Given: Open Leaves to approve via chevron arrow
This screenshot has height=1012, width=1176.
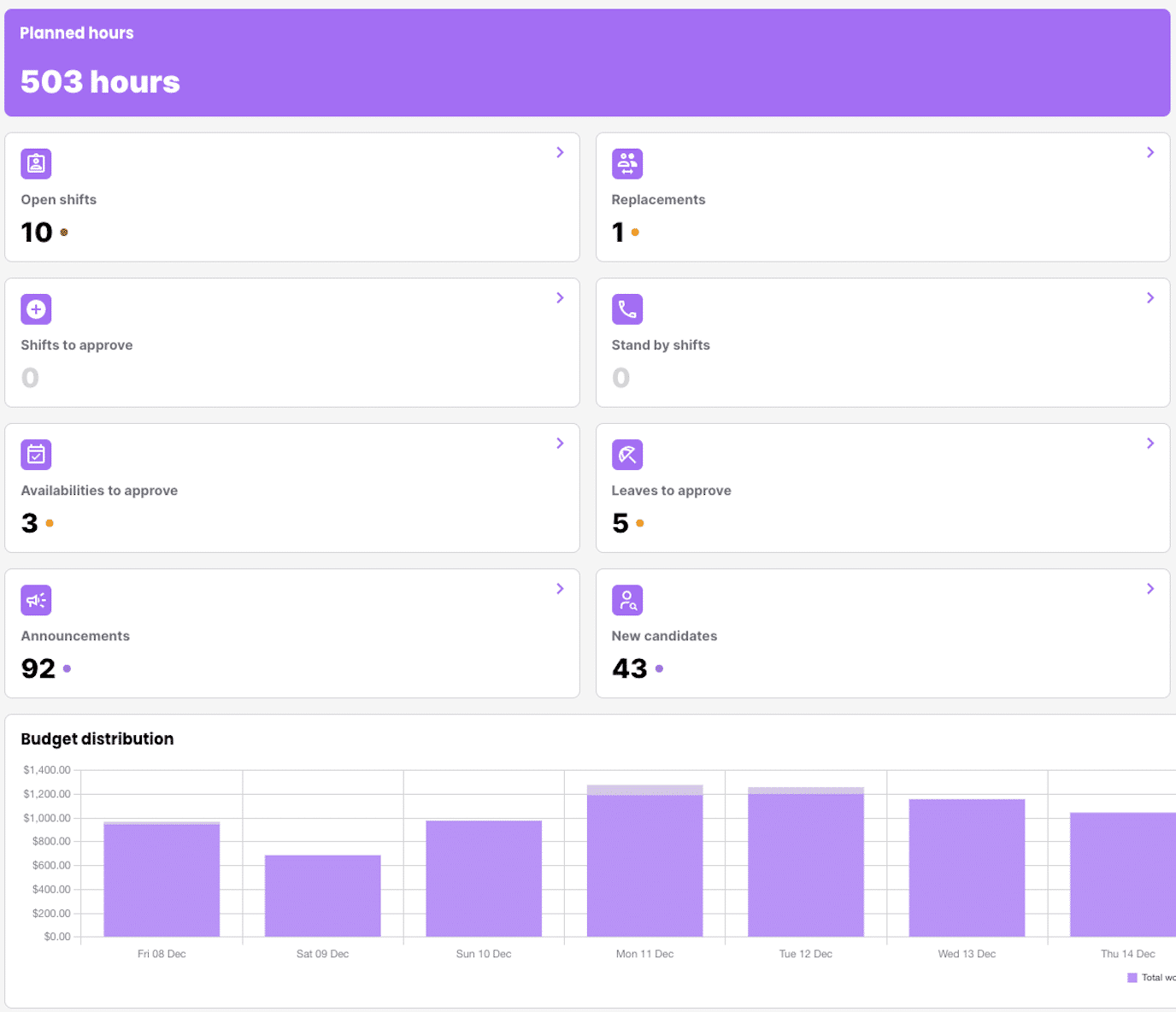Looking at the screenshot, I should point(1150,443).
